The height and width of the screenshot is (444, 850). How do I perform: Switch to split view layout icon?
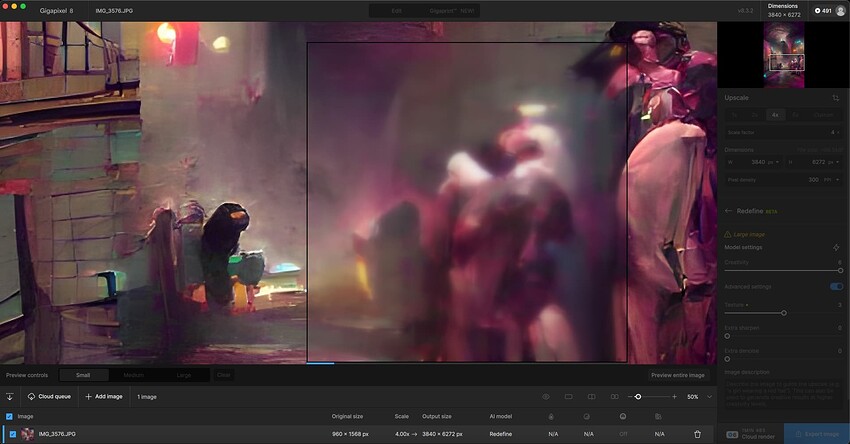pyautogui.click(x=591, y=397)
